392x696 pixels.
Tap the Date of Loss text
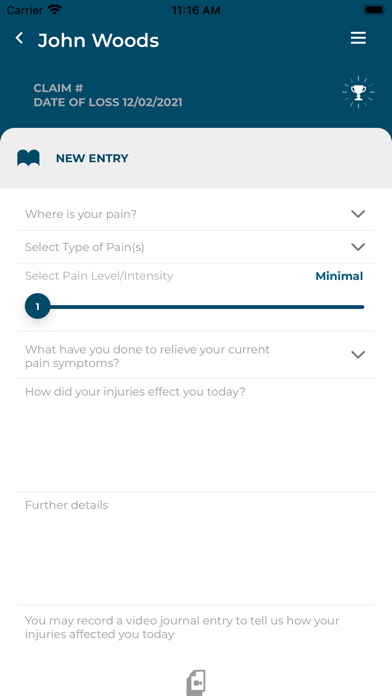click(x=108, y=103)
